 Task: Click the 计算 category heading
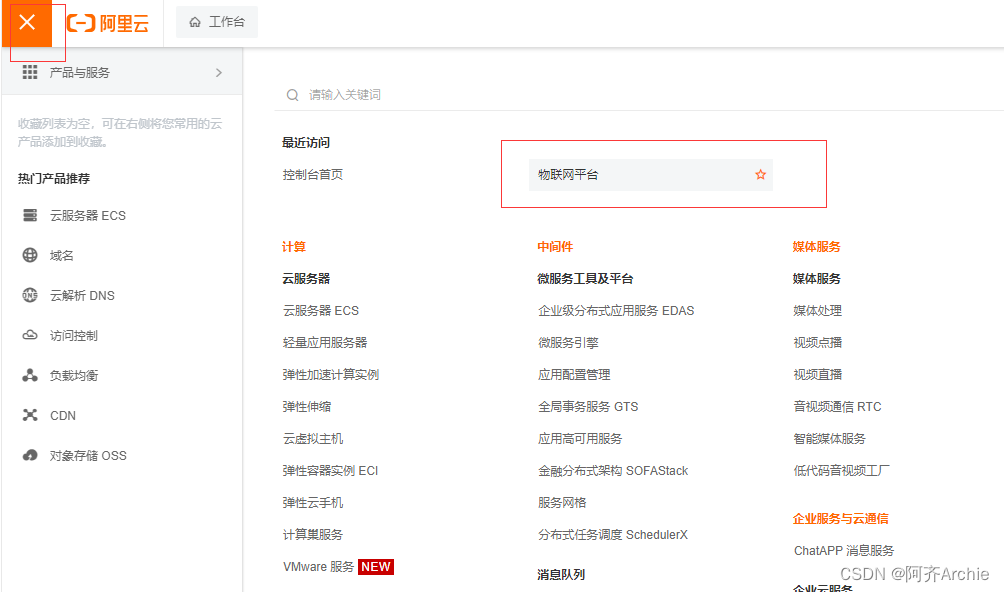click(x=294, y=246)
